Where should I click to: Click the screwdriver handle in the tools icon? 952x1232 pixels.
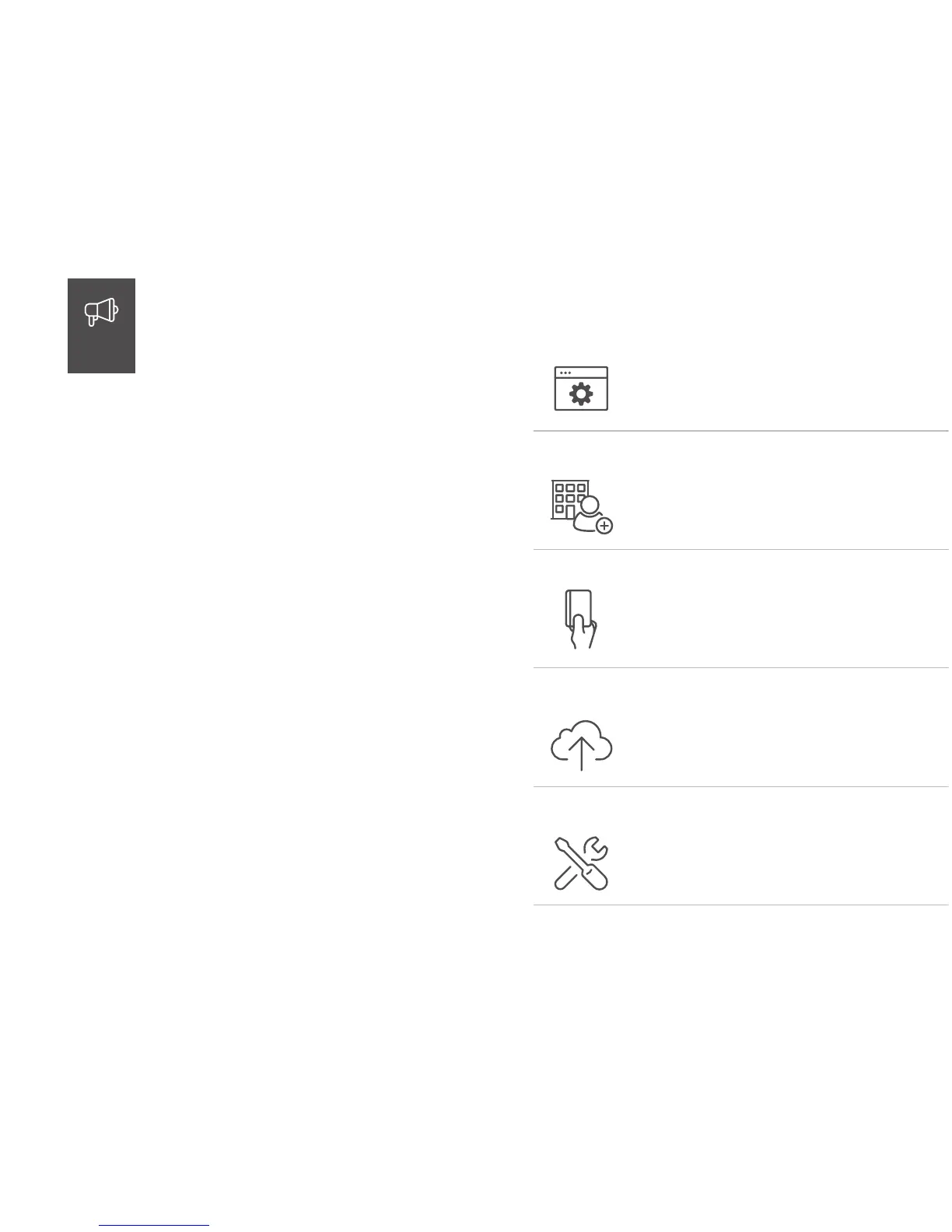595,877
